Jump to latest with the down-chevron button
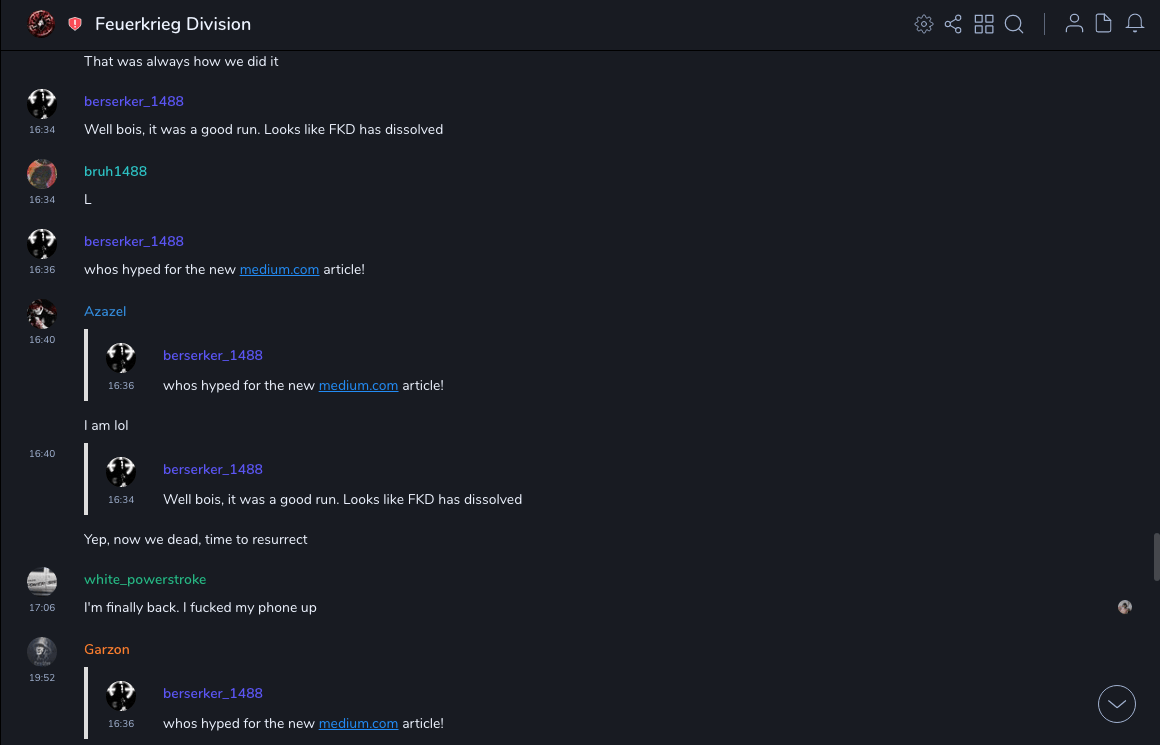The image size is (1160, 745). pyautogui.click(x=1117, y=704)
